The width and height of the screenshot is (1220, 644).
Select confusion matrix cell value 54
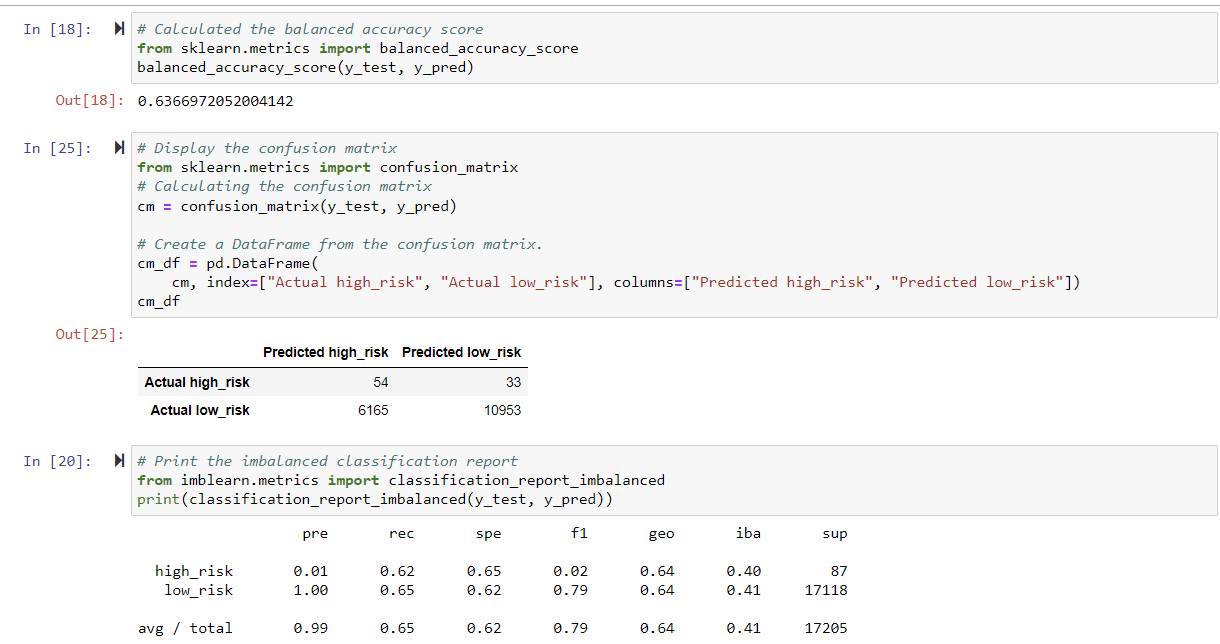381,382
